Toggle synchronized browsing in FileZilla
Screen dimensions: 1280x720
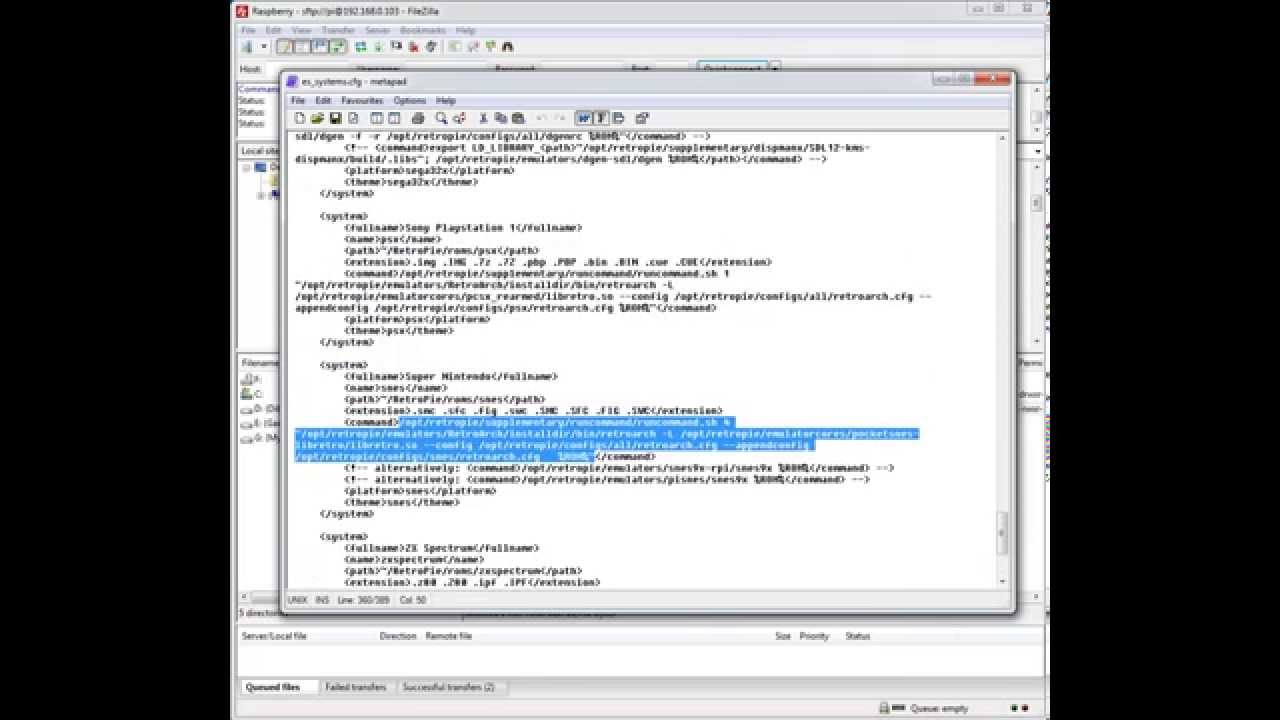(490, 47)
